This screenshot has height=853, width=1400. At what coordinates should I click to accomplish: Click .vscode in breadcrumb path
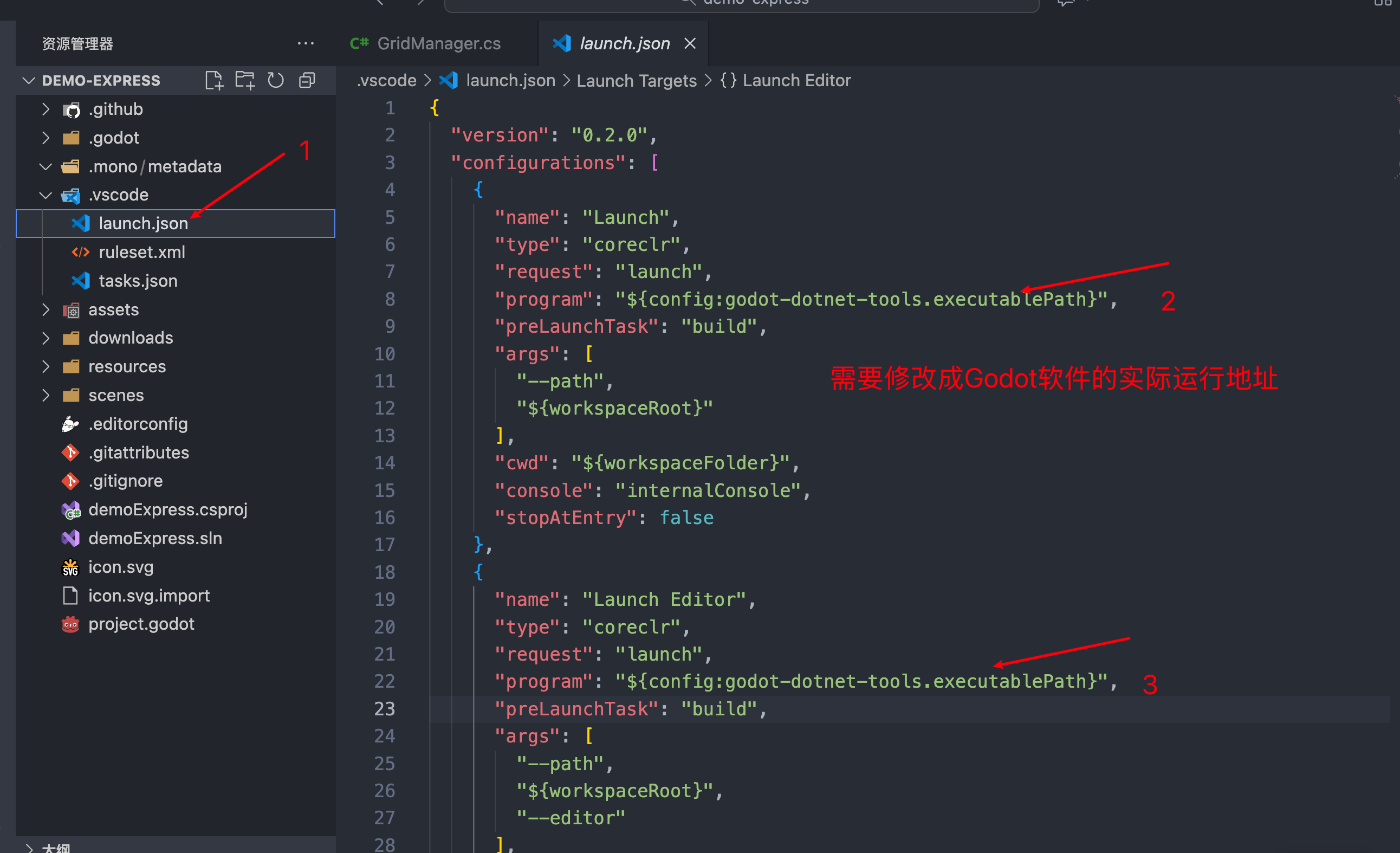coord(386,81)
